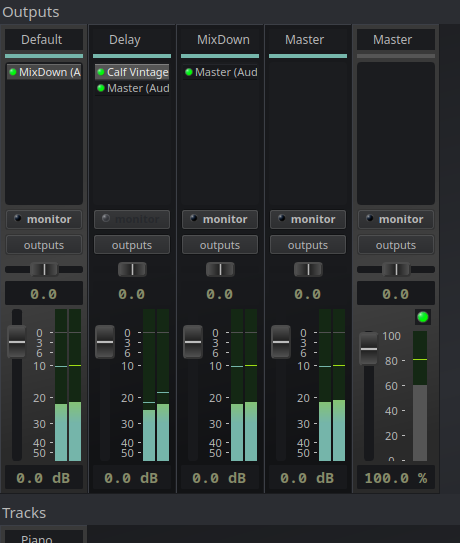The image size is (460, 543).
Task: Toggle monitor on the Master strip showing 100.0 %
Action: tap(396, 219)
